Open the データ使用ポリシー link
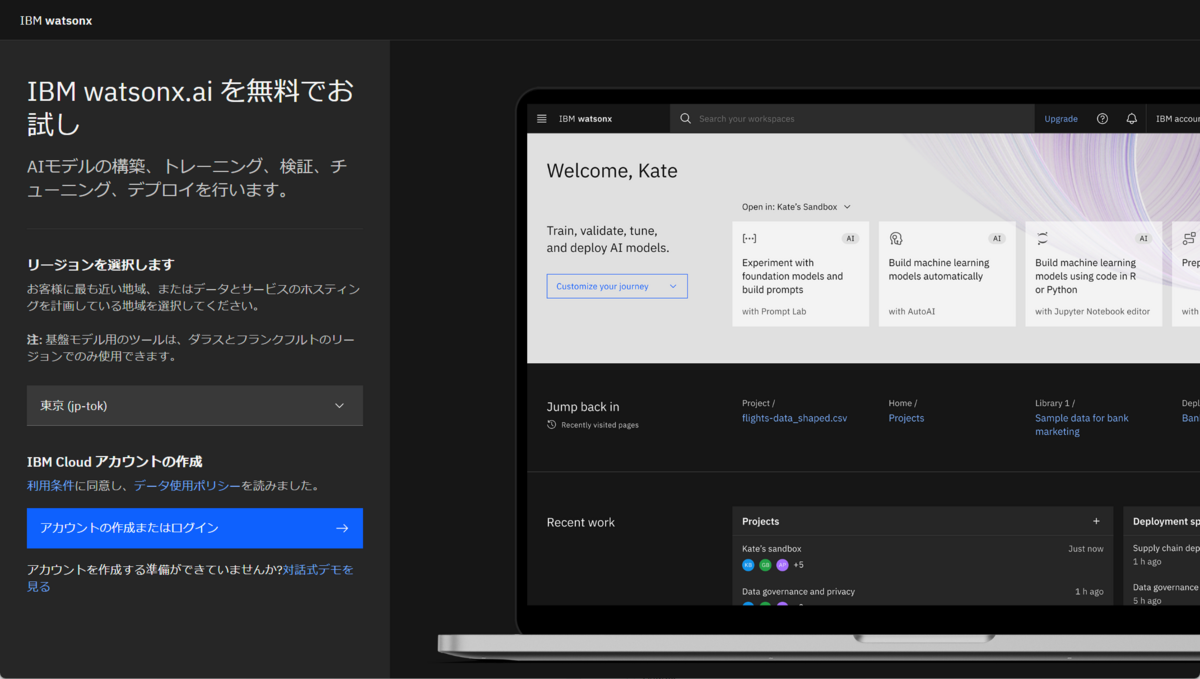The width and height of the screenshot is (1200, 679). point(187,486)
